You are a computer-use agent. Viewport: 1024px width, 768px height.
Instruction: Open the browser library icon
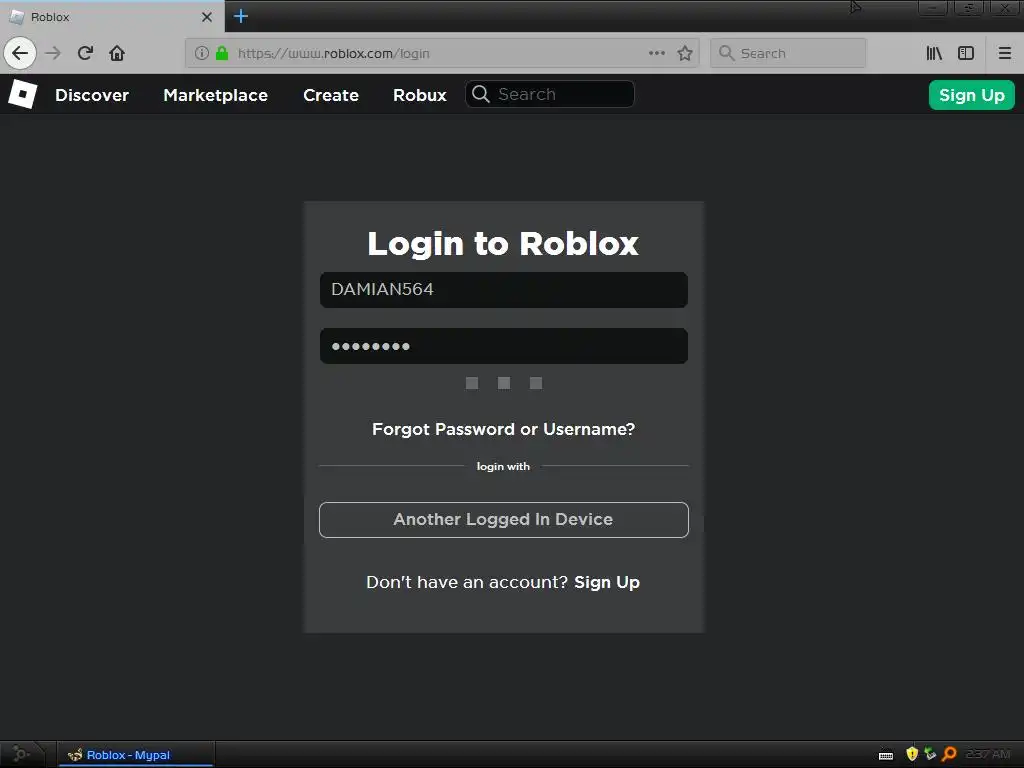[934, 53]
